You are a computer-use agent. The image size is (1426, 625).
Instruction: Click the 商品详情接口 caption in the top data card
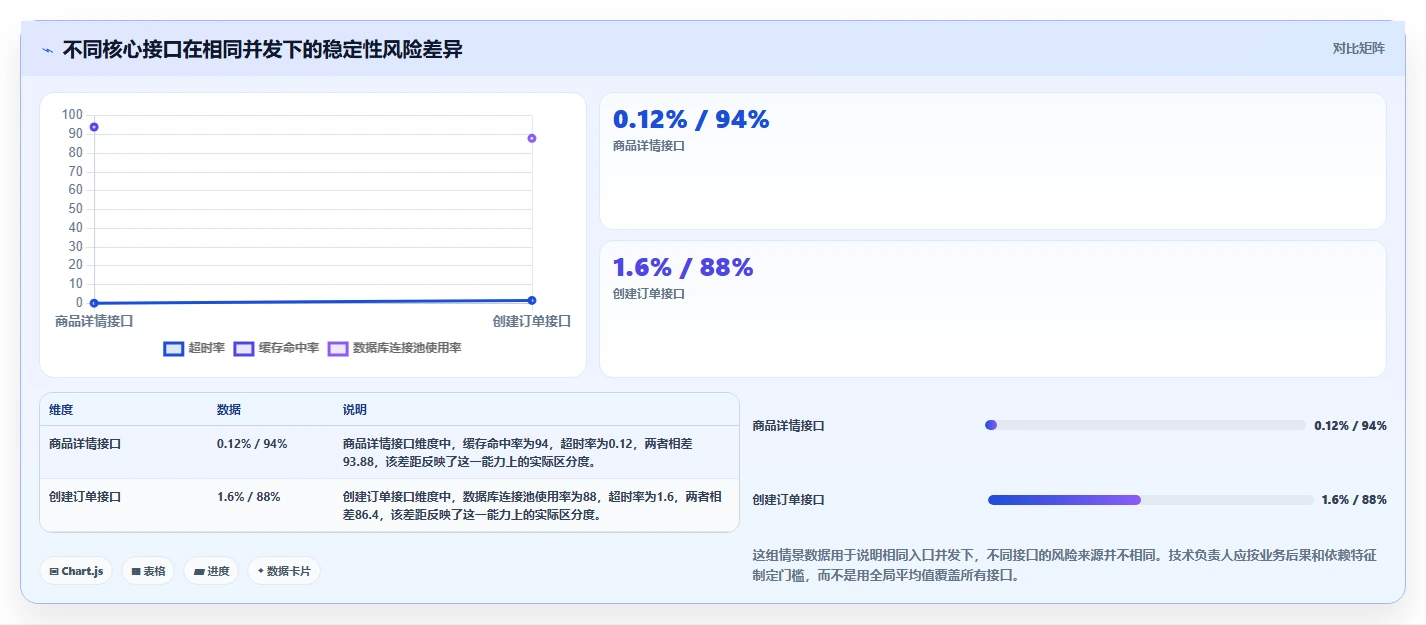pos(649,146)
